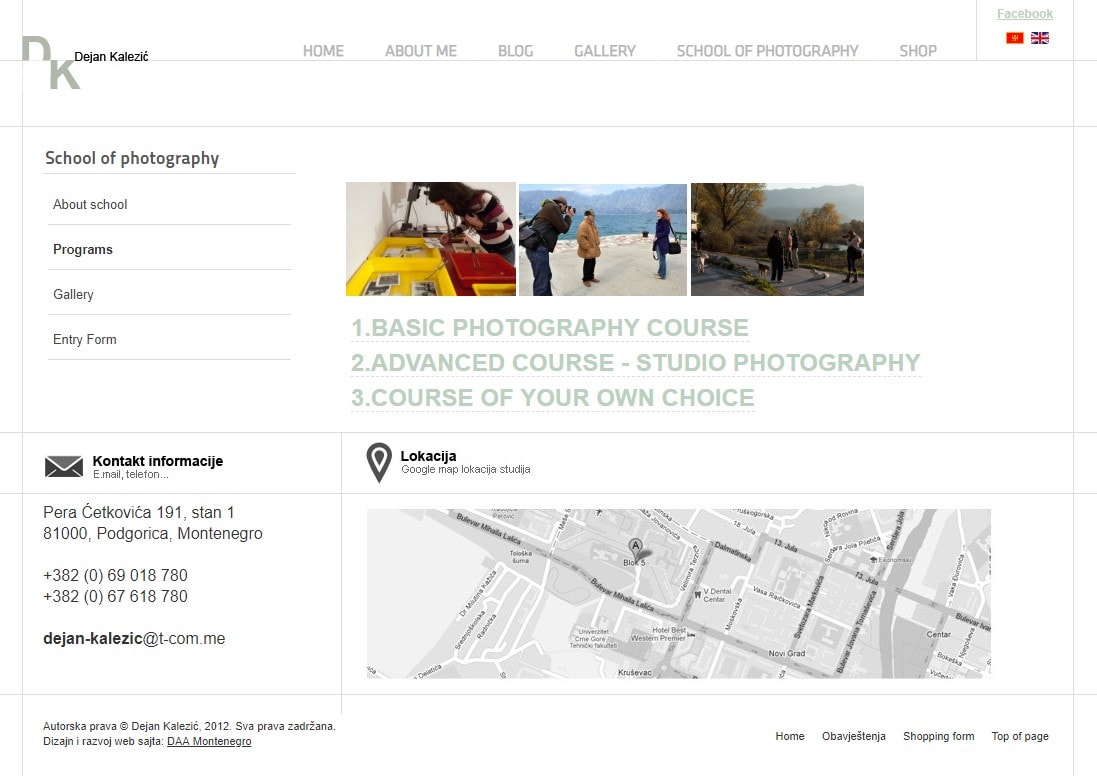
Task: Click the Kontakt informacije heading
Action: click(158, 461)
